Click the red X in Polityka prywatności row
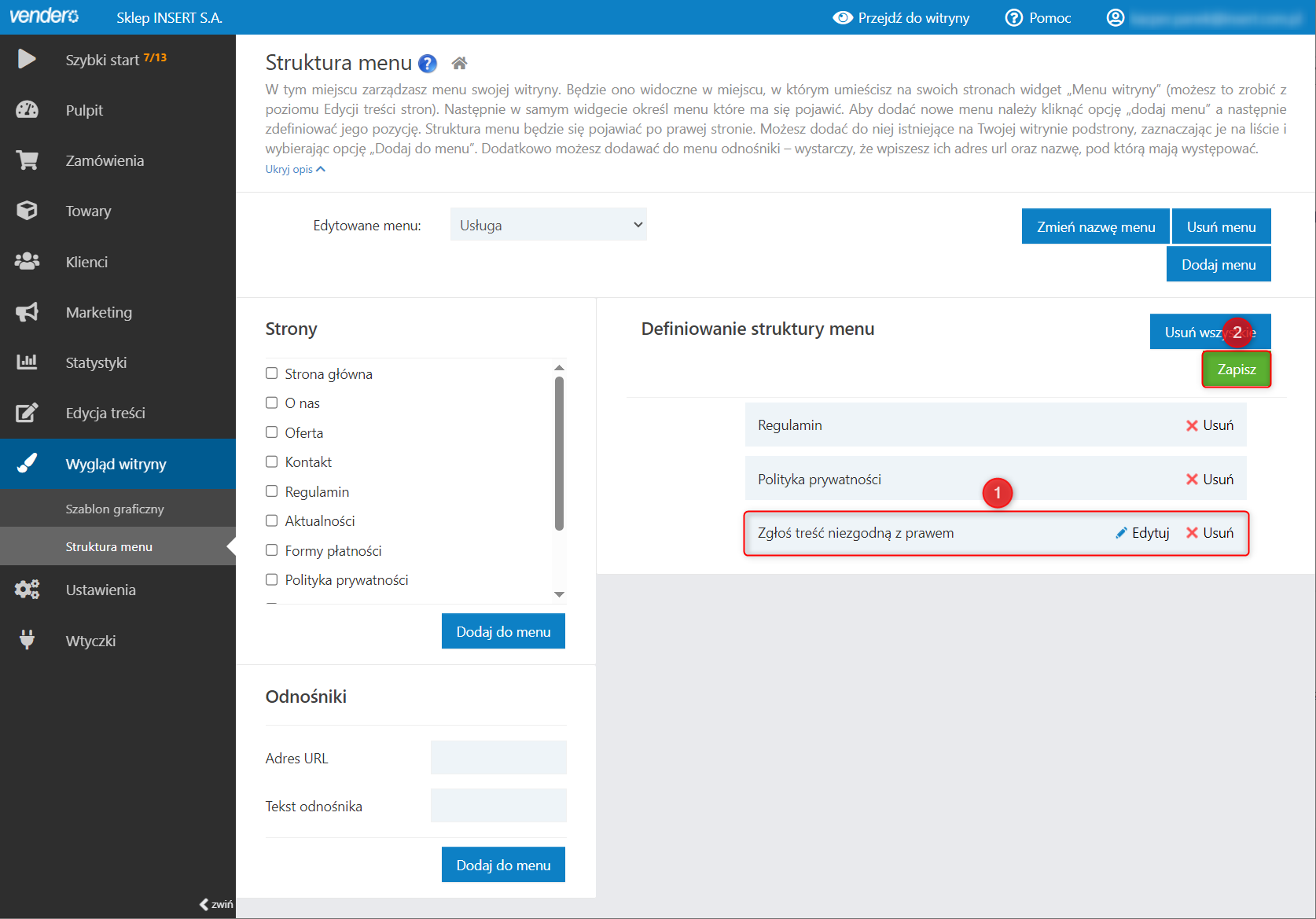The image size is (1316, 919). pyautogui.click(x=1192, y=480)
